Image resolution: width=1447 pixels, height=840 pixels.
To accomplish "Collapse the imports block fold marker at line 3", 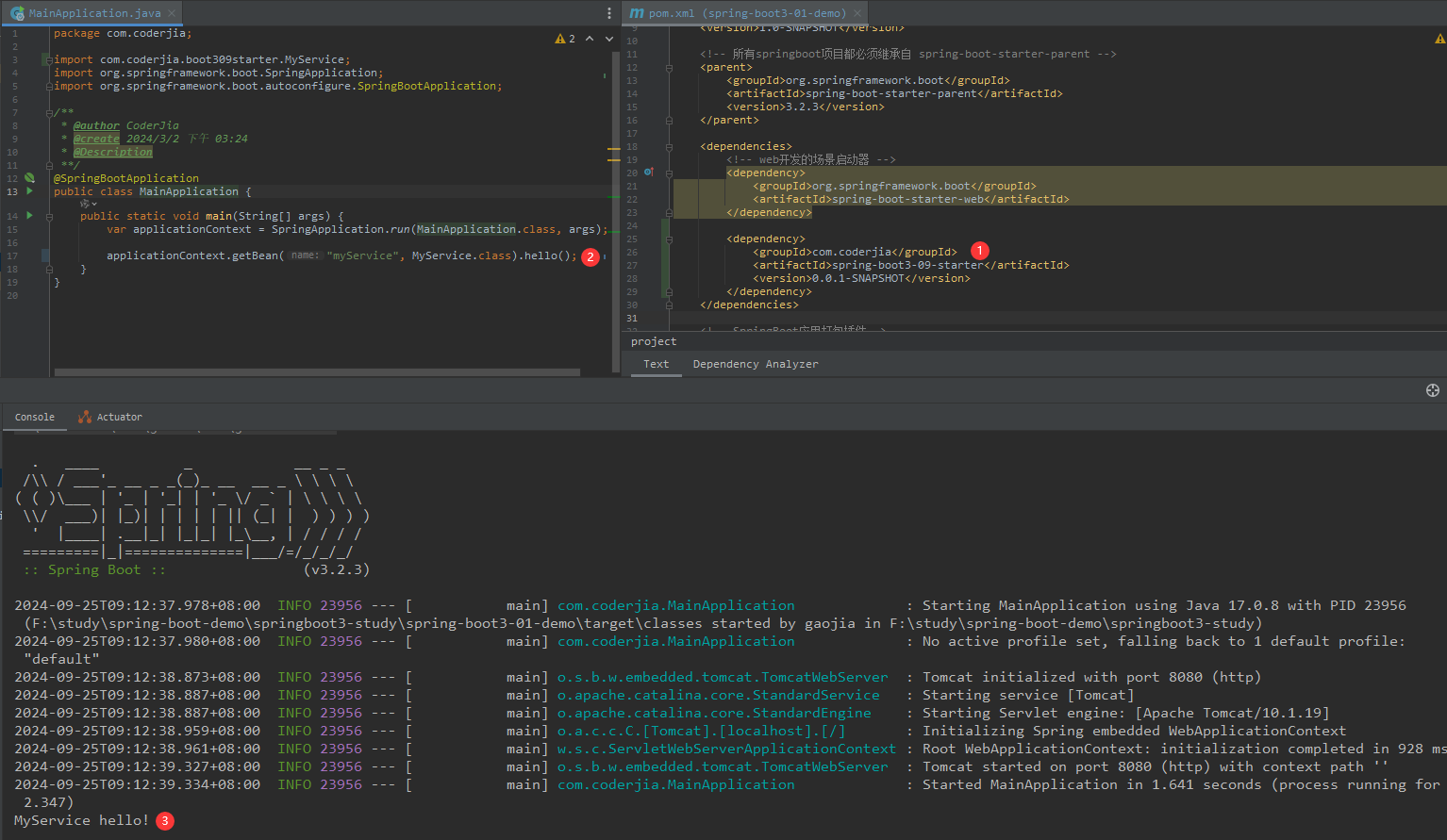I will [x=47, y=59].
